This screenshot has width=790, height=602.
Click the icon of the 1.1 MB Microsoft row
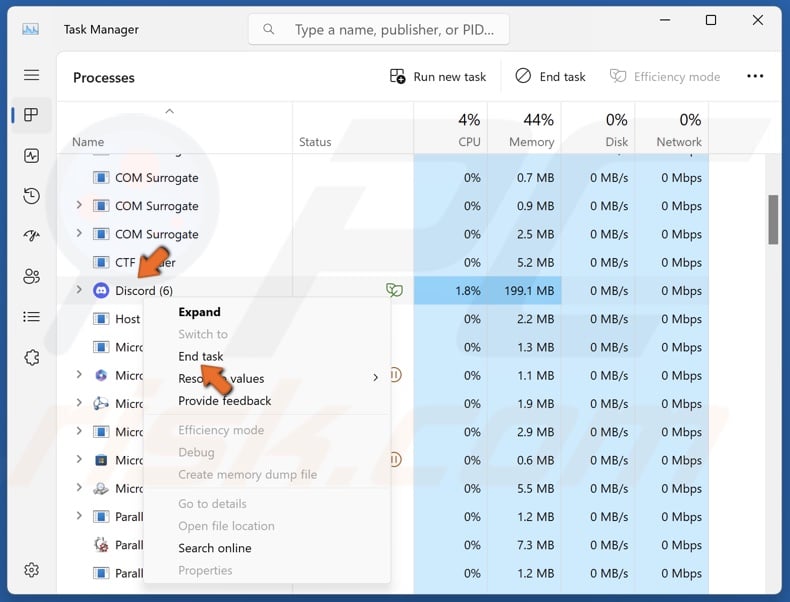101,375
